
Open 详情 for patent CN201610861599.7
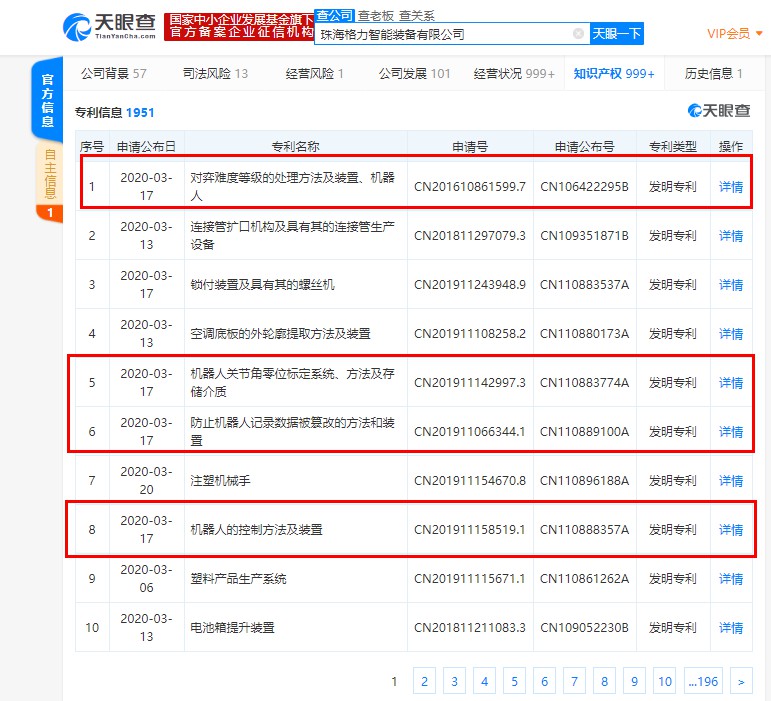[x=731, y=187]
